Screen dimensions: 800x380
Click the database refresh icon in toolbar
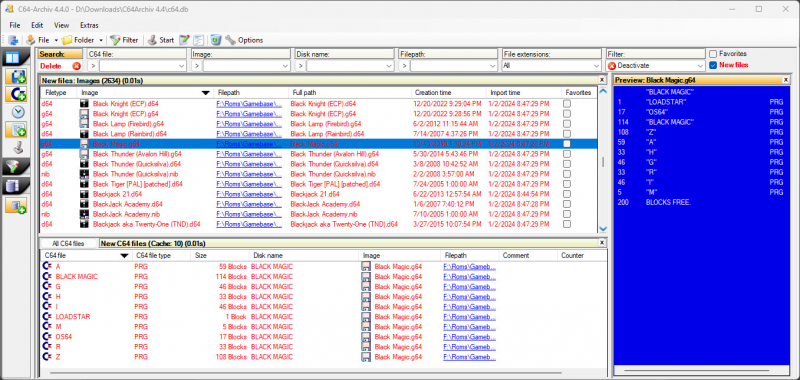(13, 40)
